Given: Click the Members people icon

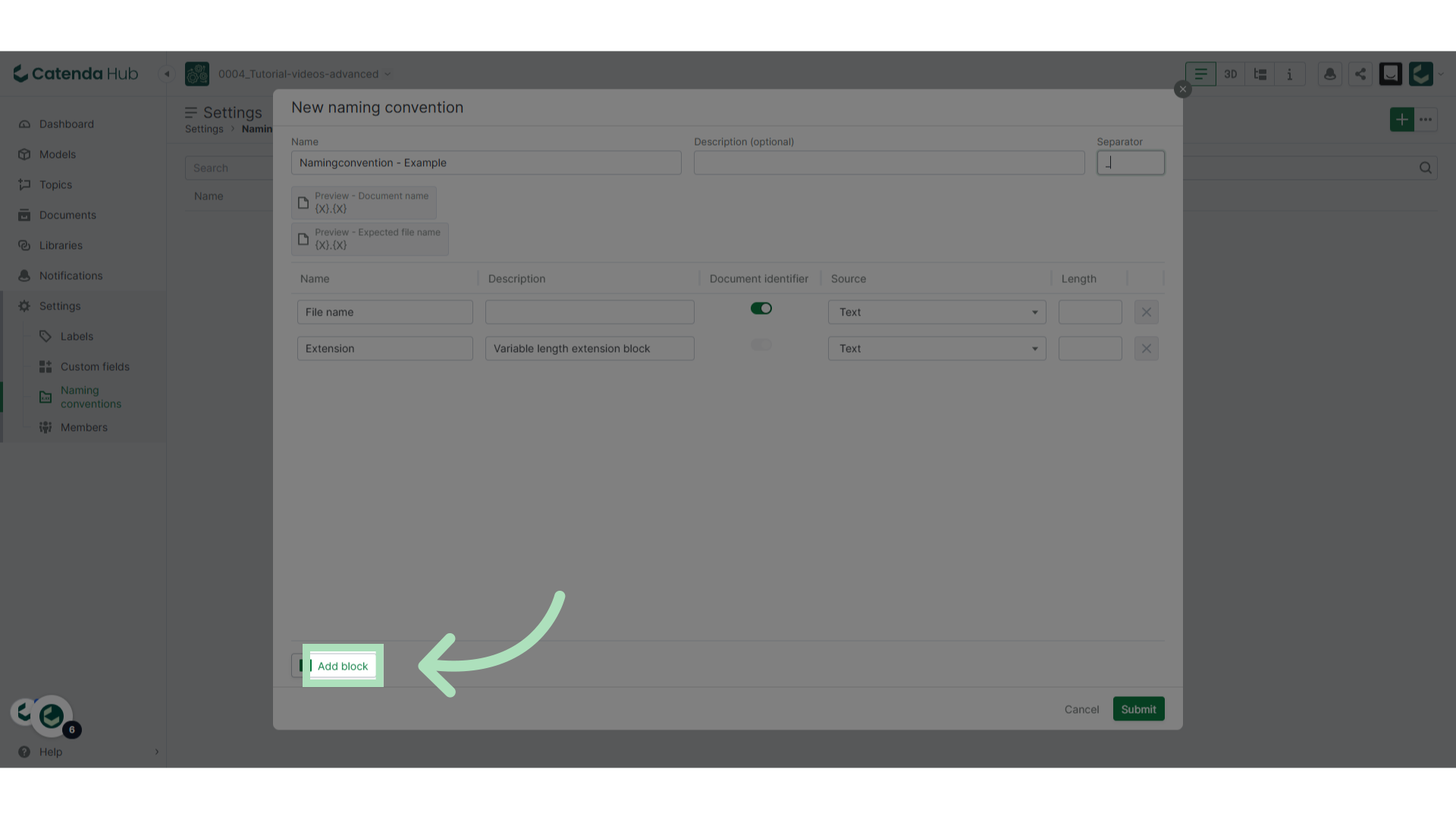Looking at the screenshot, I should [45, 427].
